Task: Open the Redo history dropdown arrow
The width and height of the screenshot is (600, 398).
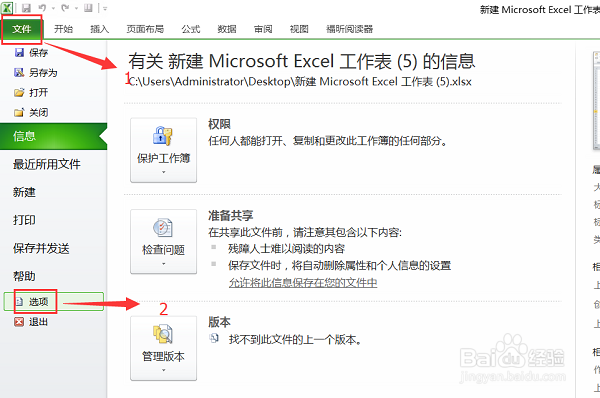Action: tap(76, 8)
